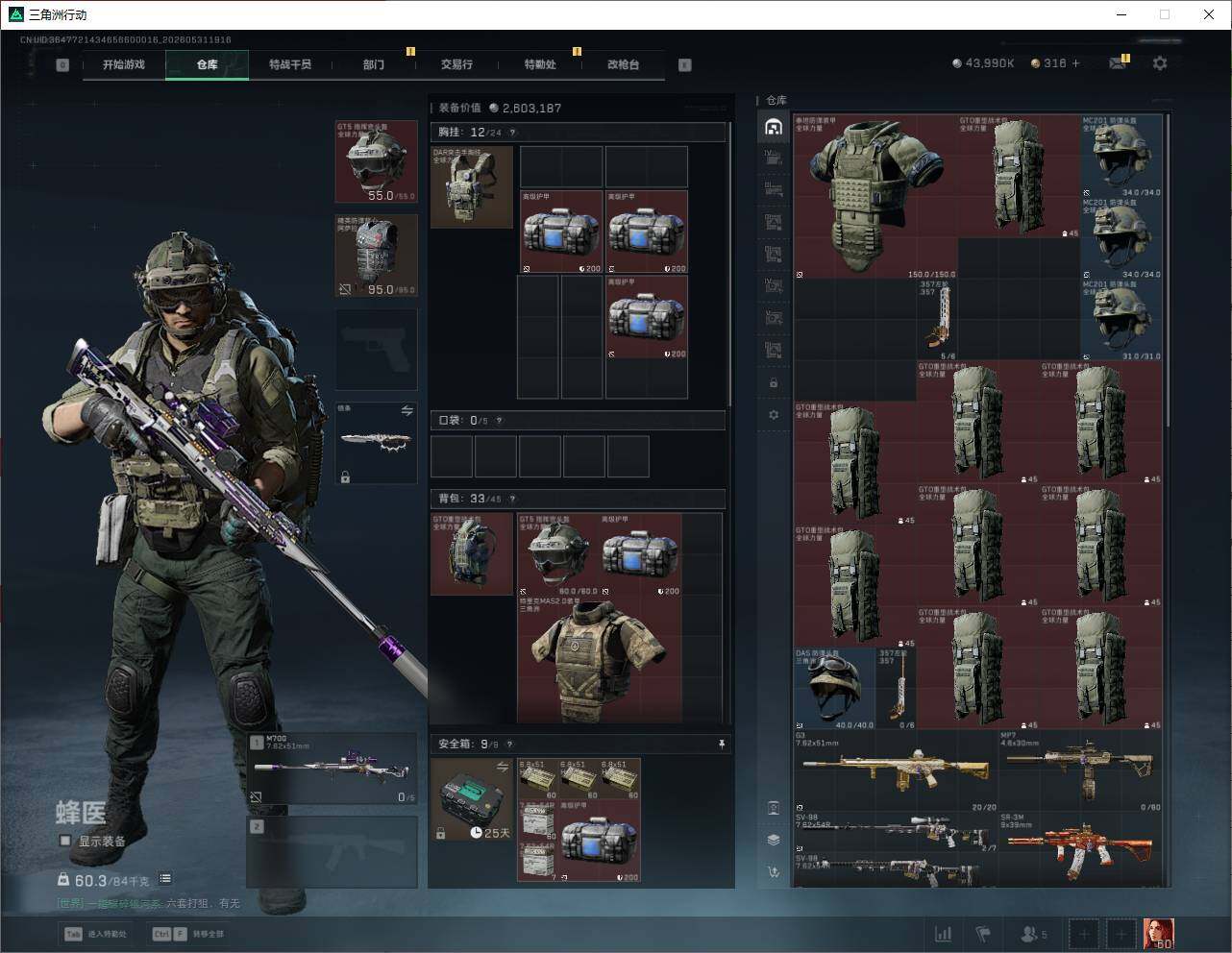This screenshot has width=1232, height=953.
Task: Enable the 显示装备 checkbox
Action: tap(65, 841)
